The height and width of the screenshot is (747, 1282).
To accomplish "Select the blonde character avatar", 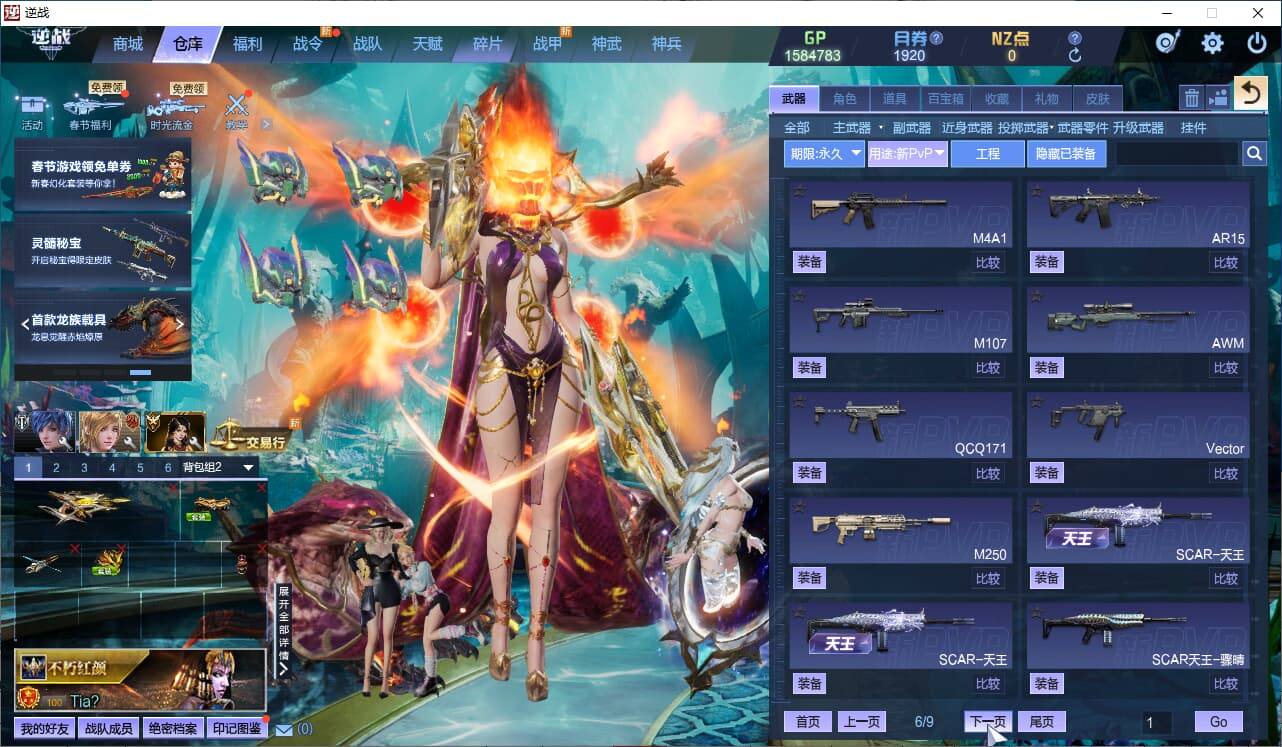I will [109, 430].
